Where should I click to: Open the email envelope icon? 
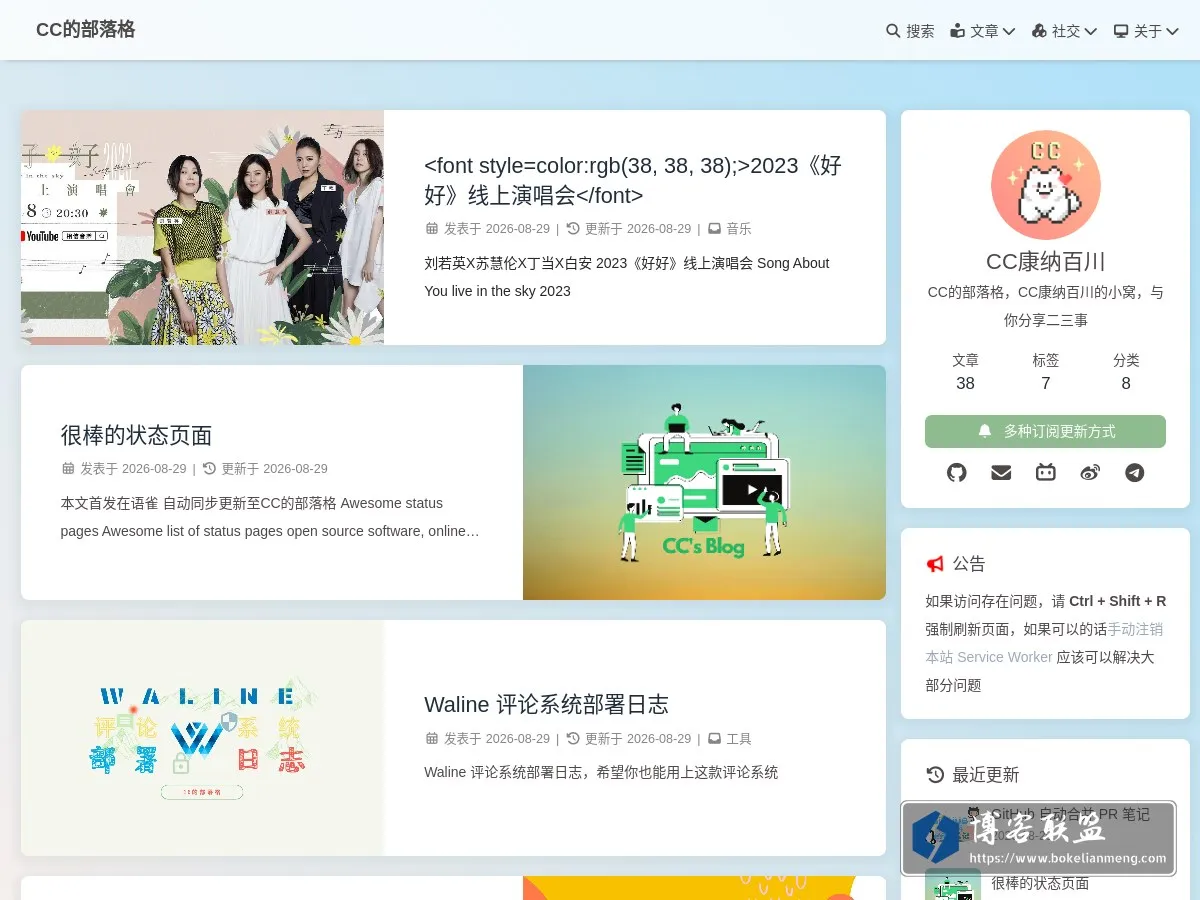(x=1001, y=472)
